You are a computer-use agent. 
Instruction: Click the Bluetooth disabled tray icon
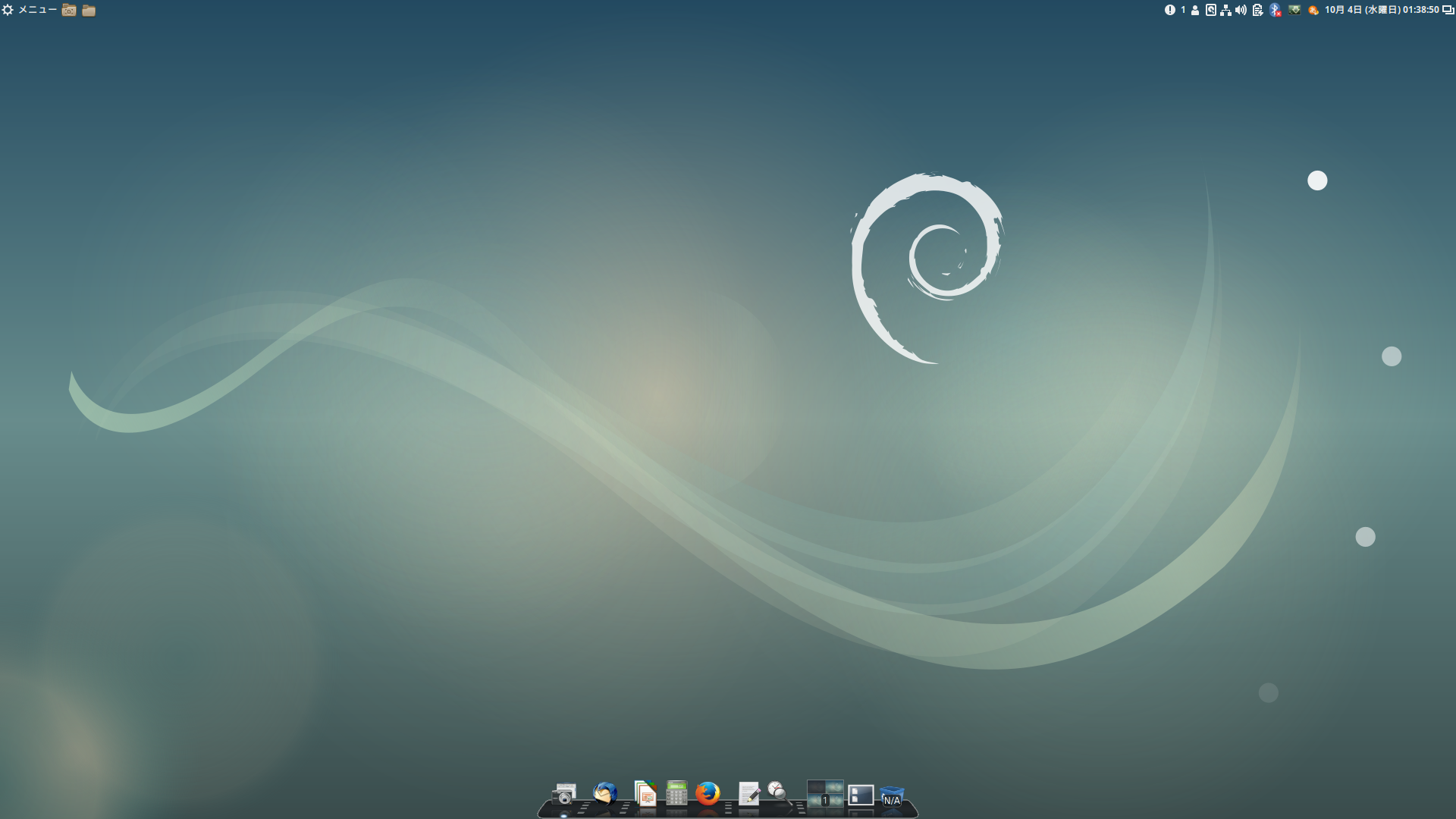tap(1276, 10)
